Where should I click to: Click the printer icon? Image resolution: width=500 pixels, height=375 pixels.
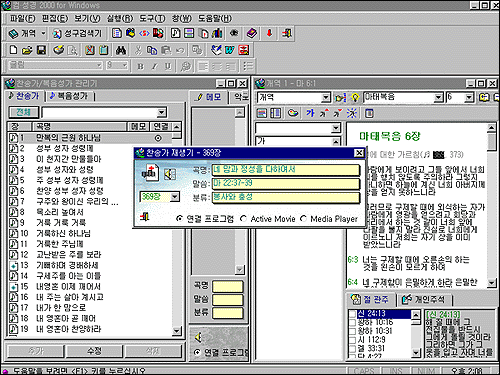59,50
